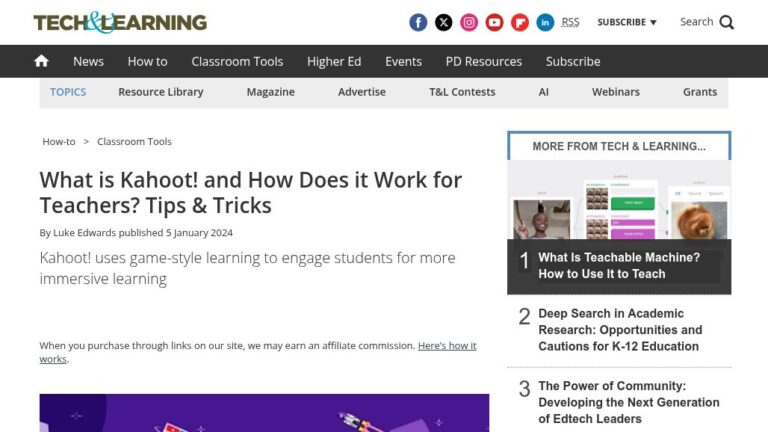Open Subscribe in the dark navigation bar

pyautogui.click(x=573, y=61)
